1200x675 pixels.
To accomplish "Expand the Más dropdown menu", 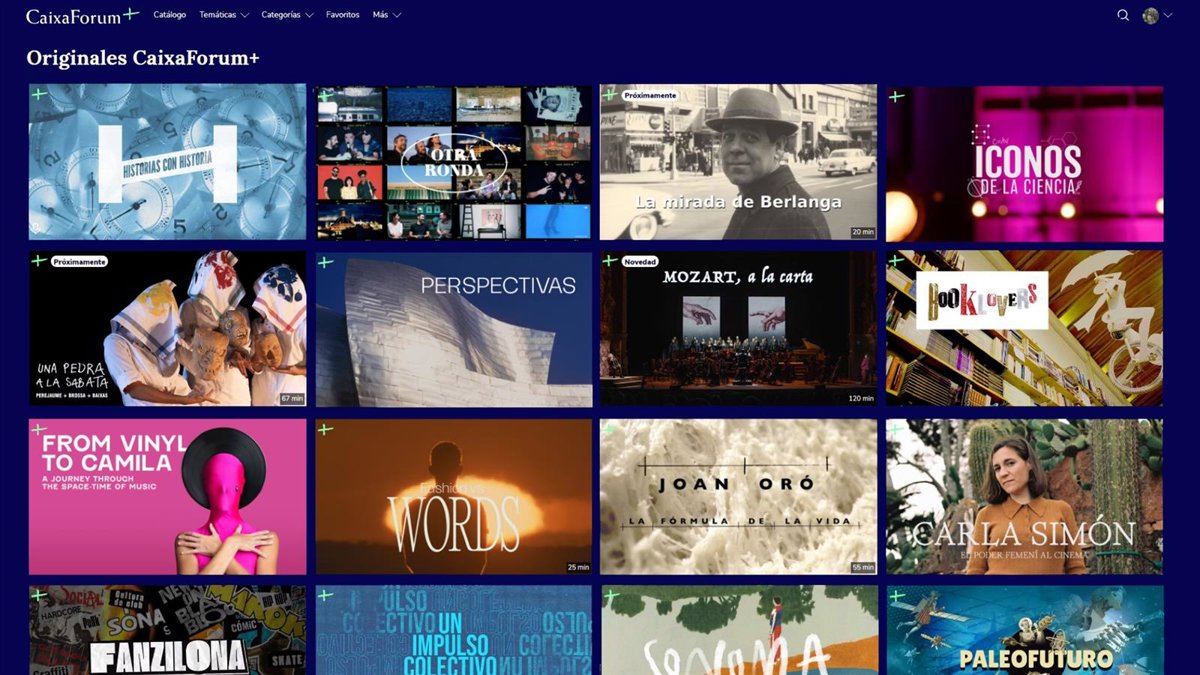I will 387,15.
